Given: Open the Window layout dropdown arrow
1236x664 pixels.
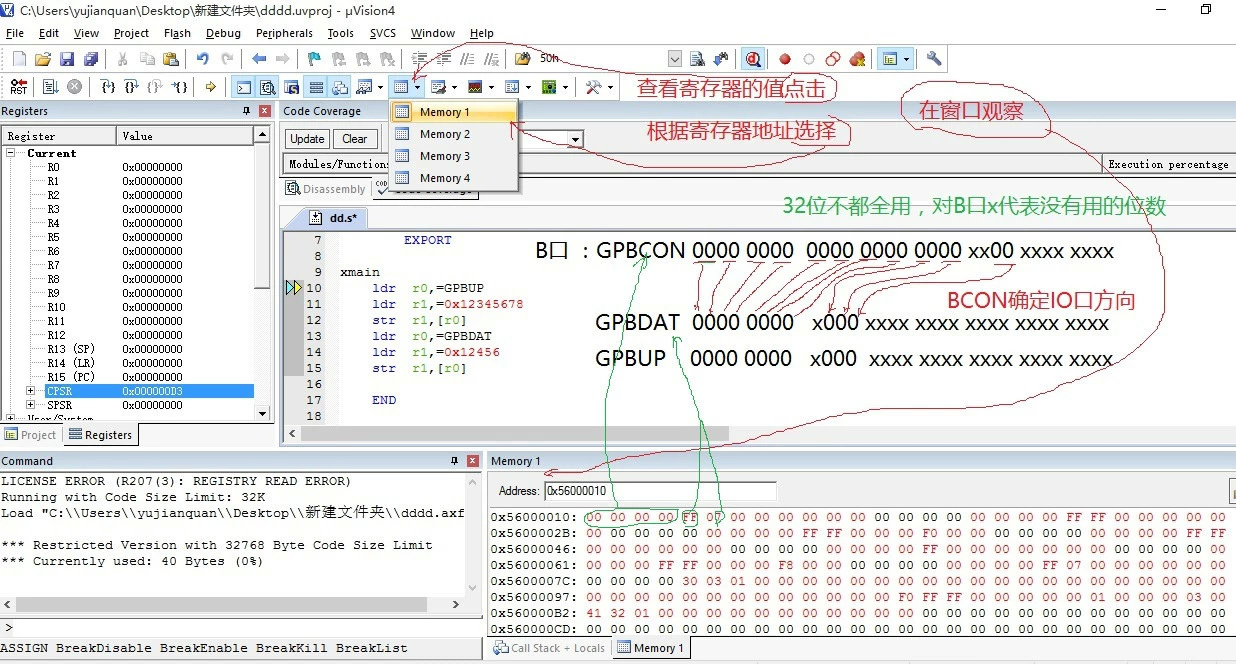Looking at the screenshot, I should (906, 59).
